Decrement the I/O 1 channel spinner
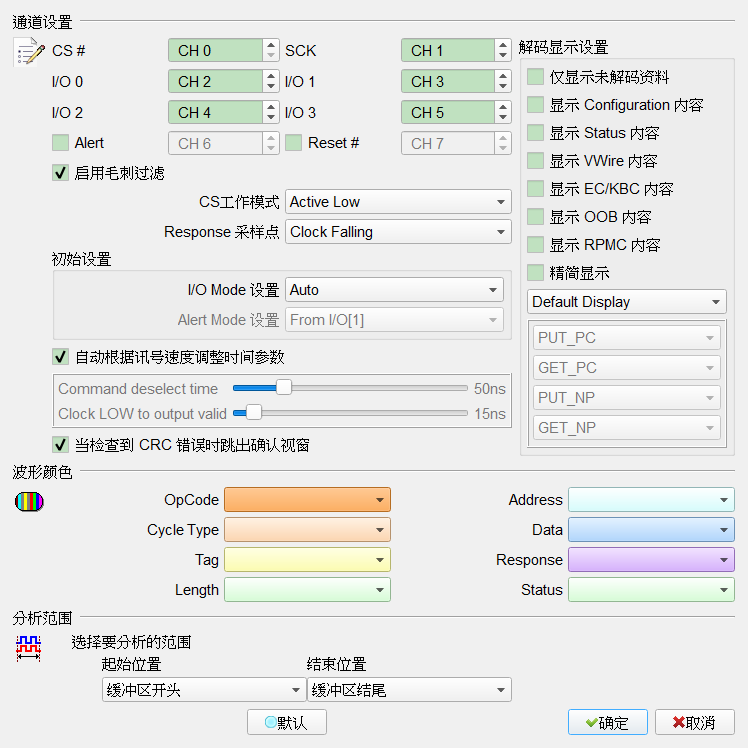The image size is (748, 748). pos(503,87)
